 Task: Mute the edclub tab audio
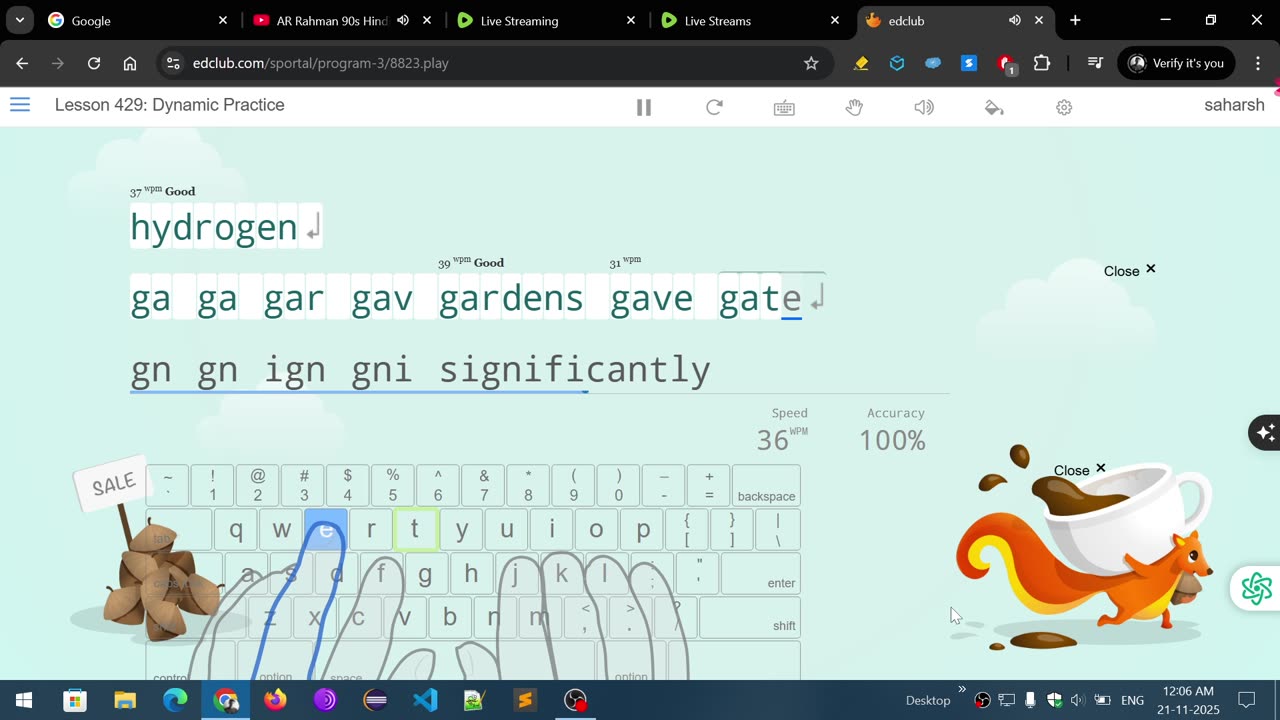pyautogui.click(x=1014, y=20)
